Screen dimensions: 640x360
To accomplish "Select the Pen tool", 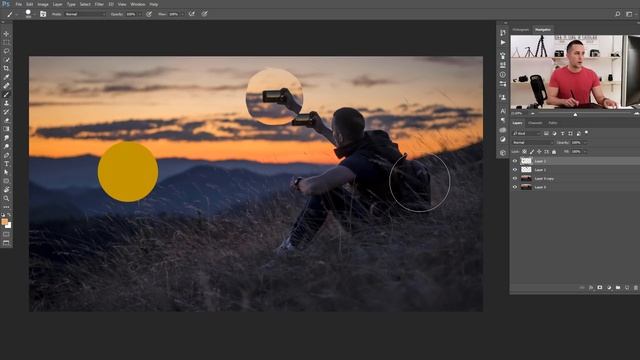I will coord(6,155).
